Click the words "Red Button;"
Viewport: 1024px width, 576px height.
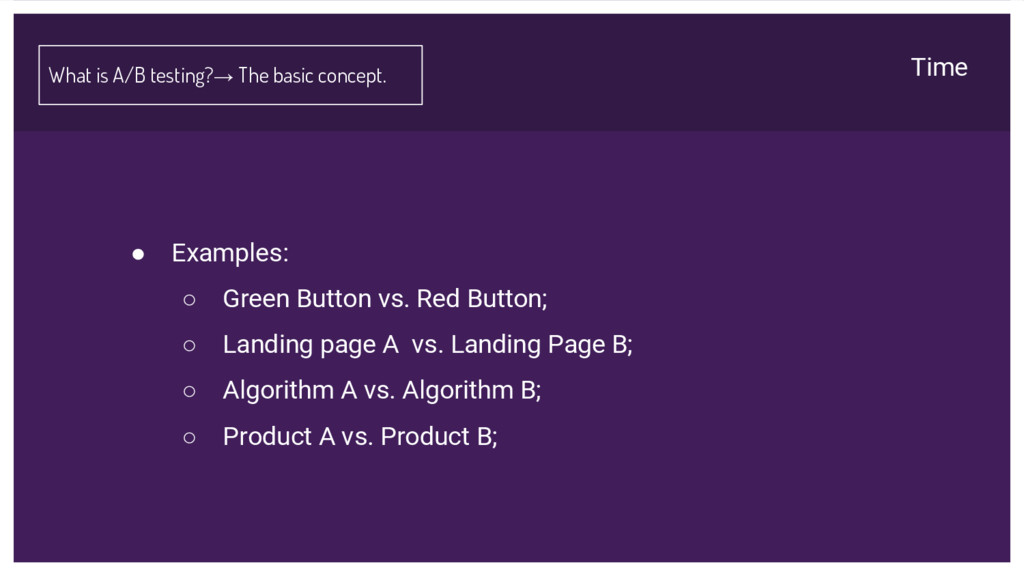pos(482,299)
